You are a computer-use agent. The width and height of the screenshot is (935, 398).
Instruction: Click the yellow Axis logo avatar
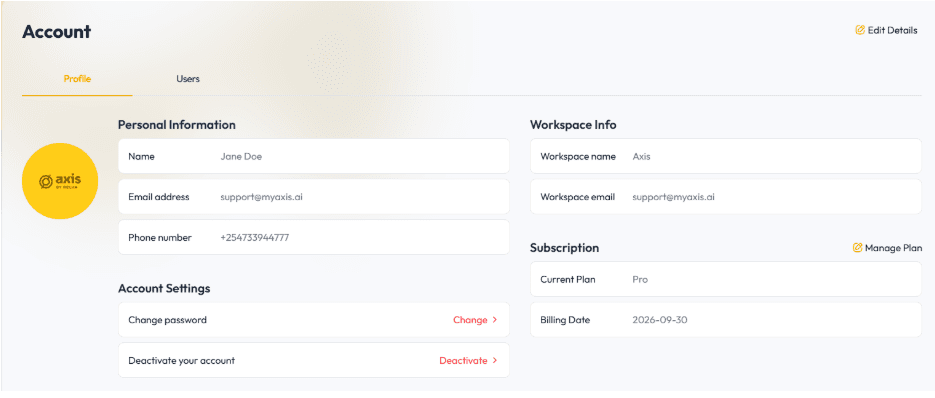pos(60,181)
